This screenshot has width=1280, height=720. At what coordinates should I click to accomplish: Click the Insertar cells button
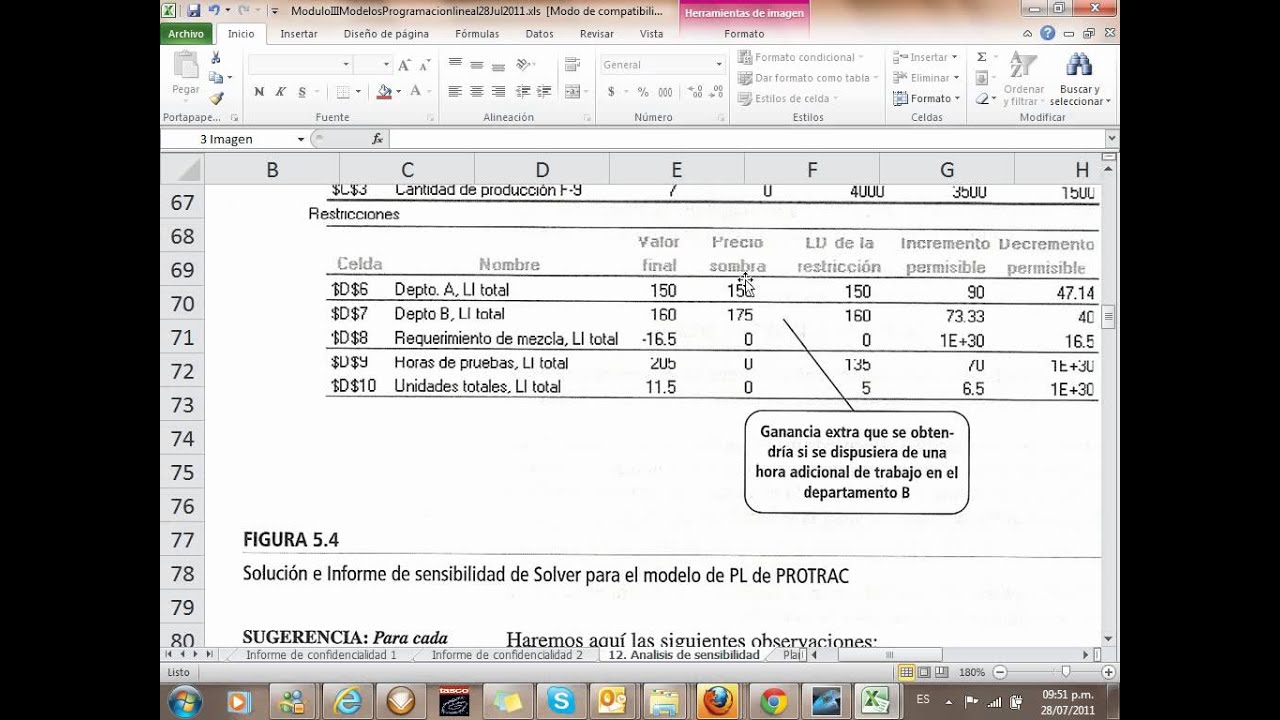[925, 57]
